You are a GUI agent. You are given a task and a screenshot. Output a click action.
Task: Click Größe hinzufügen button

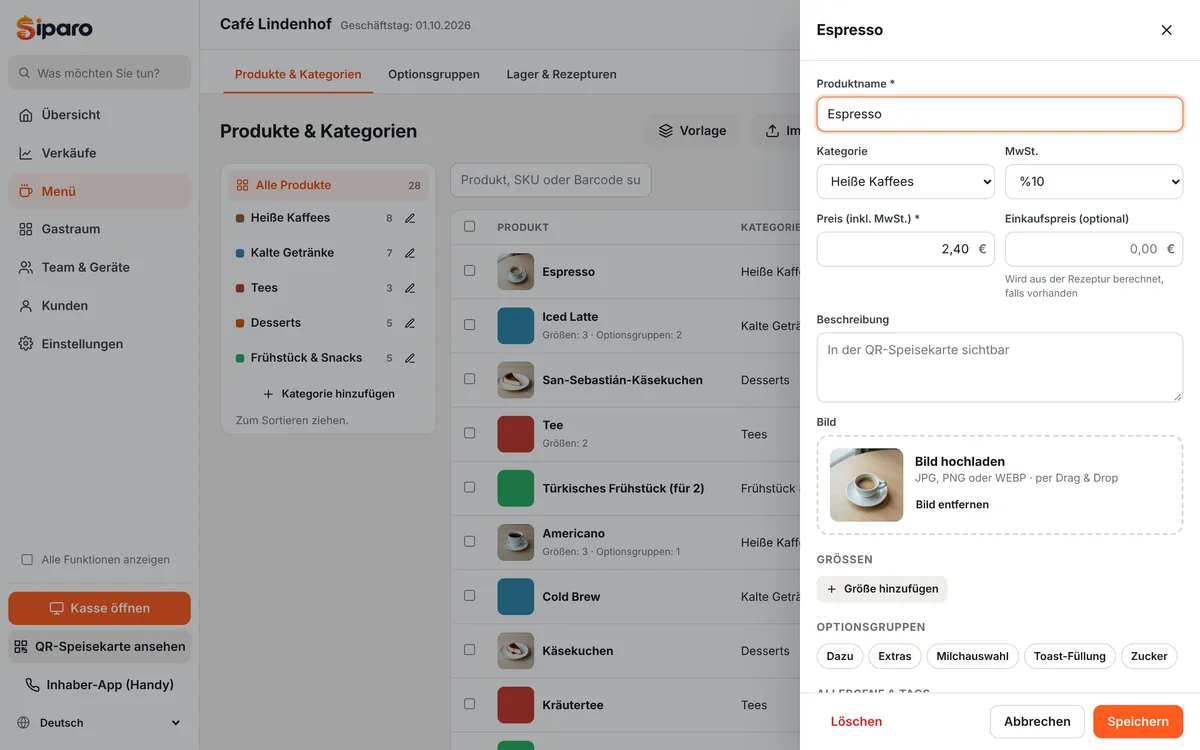[882, 589]
